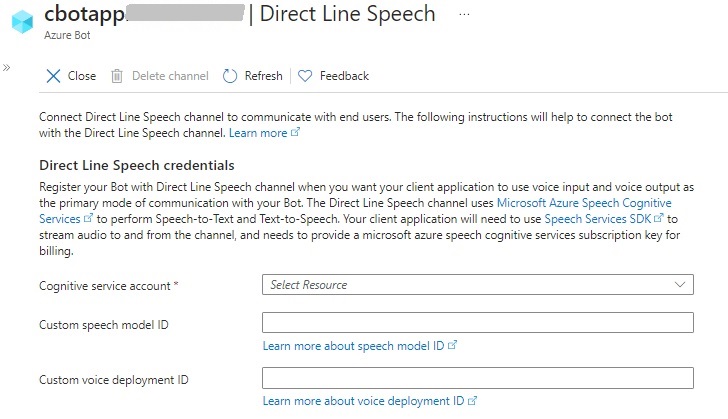Screen dimensions: 728x419
Task: Open Learn more about speech model ID
Action: [354, 345]
